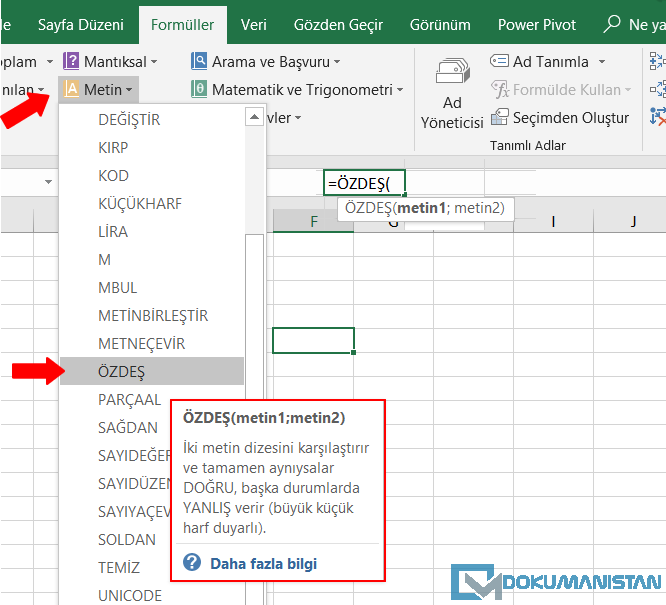Viewport: 666px width, 605px height.
Task: Open the Veri tab
Action: (x=254, y=25)
